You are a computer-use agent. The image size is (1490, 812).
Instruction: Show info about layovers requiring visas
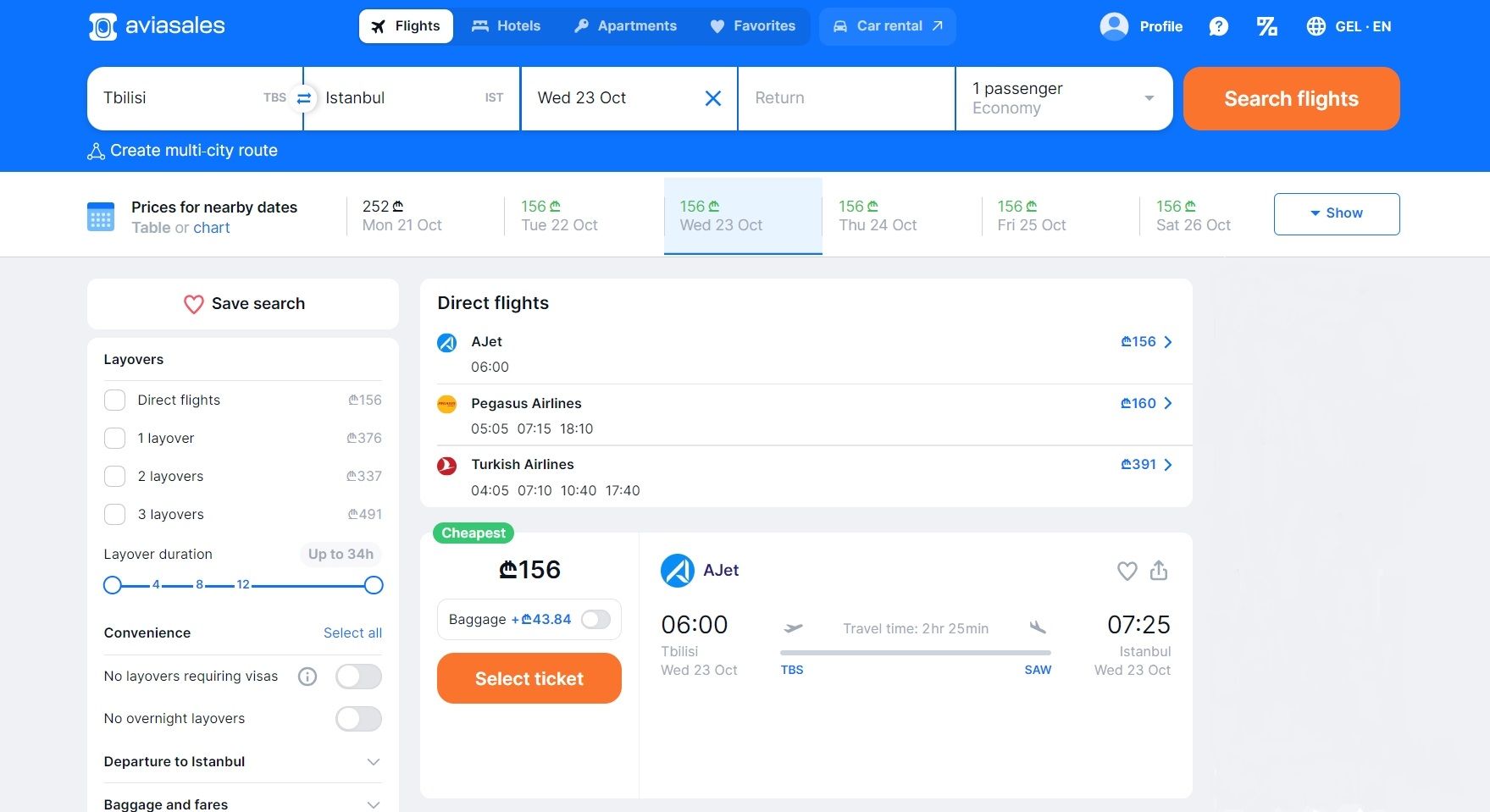(307, 677)
